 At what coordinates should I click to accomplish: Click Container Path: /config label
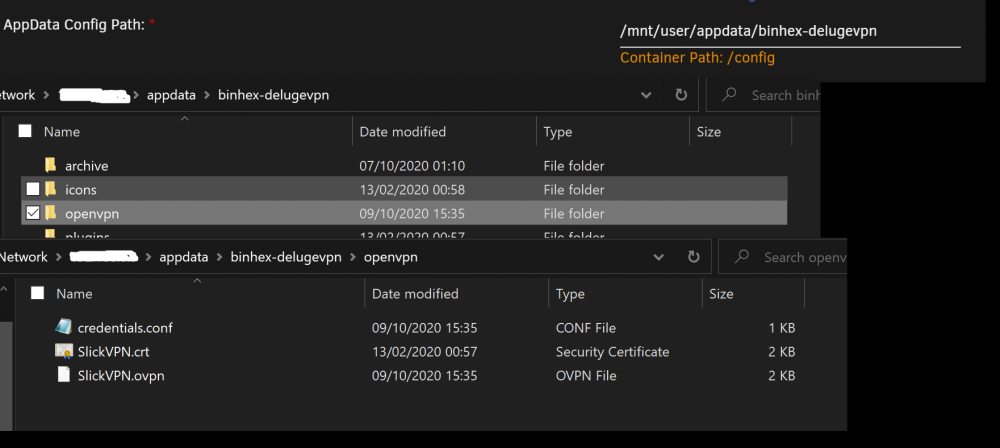697,57
